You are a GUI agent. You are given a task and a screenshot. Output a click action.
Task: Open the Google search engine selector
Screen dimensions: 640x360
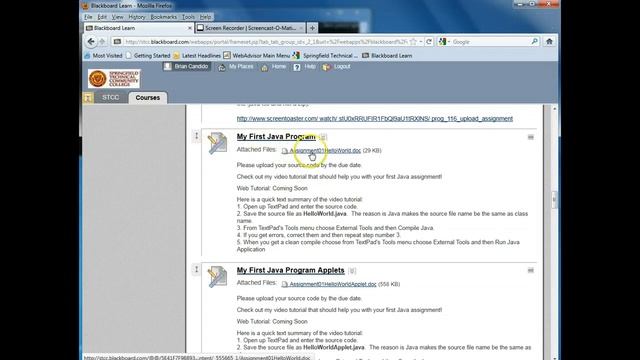(x=444, y=42)
